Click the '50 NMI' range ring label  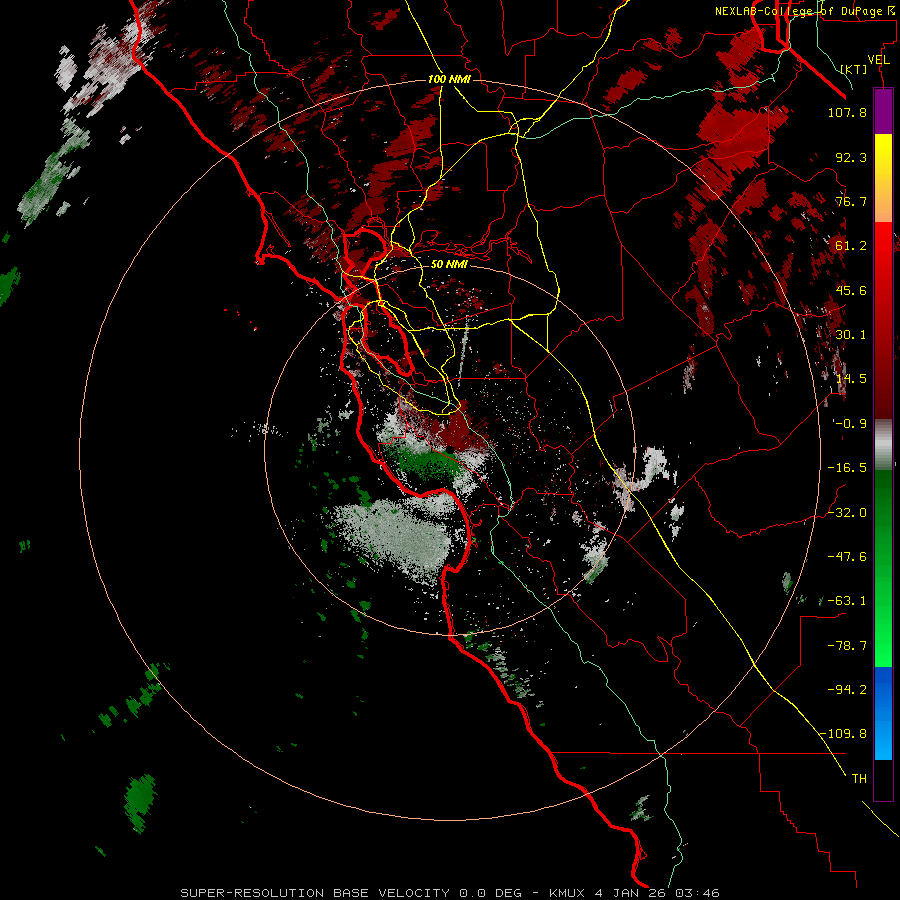[449, 264]
